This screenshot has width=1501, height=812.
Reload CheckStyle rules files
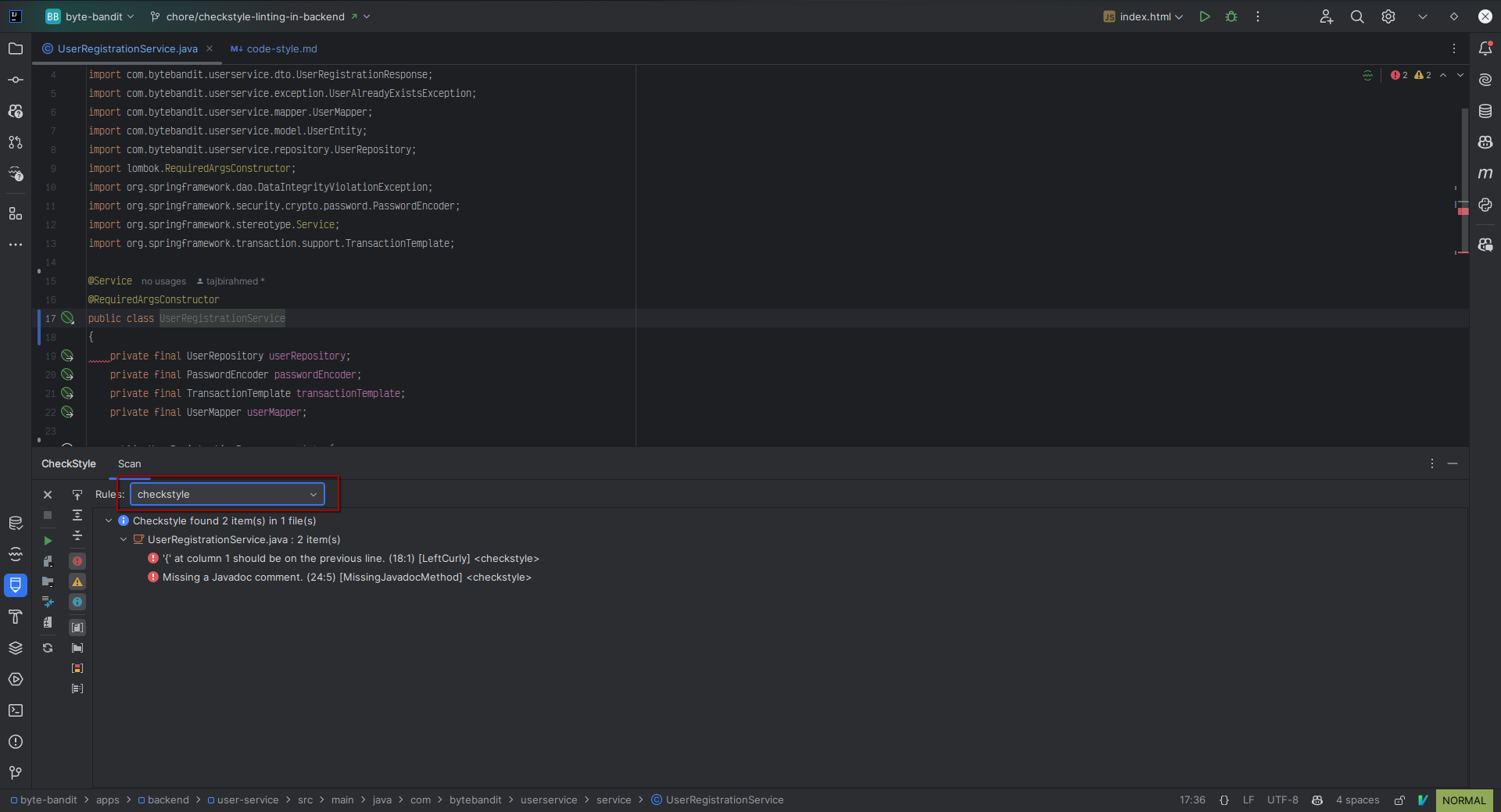48,648
